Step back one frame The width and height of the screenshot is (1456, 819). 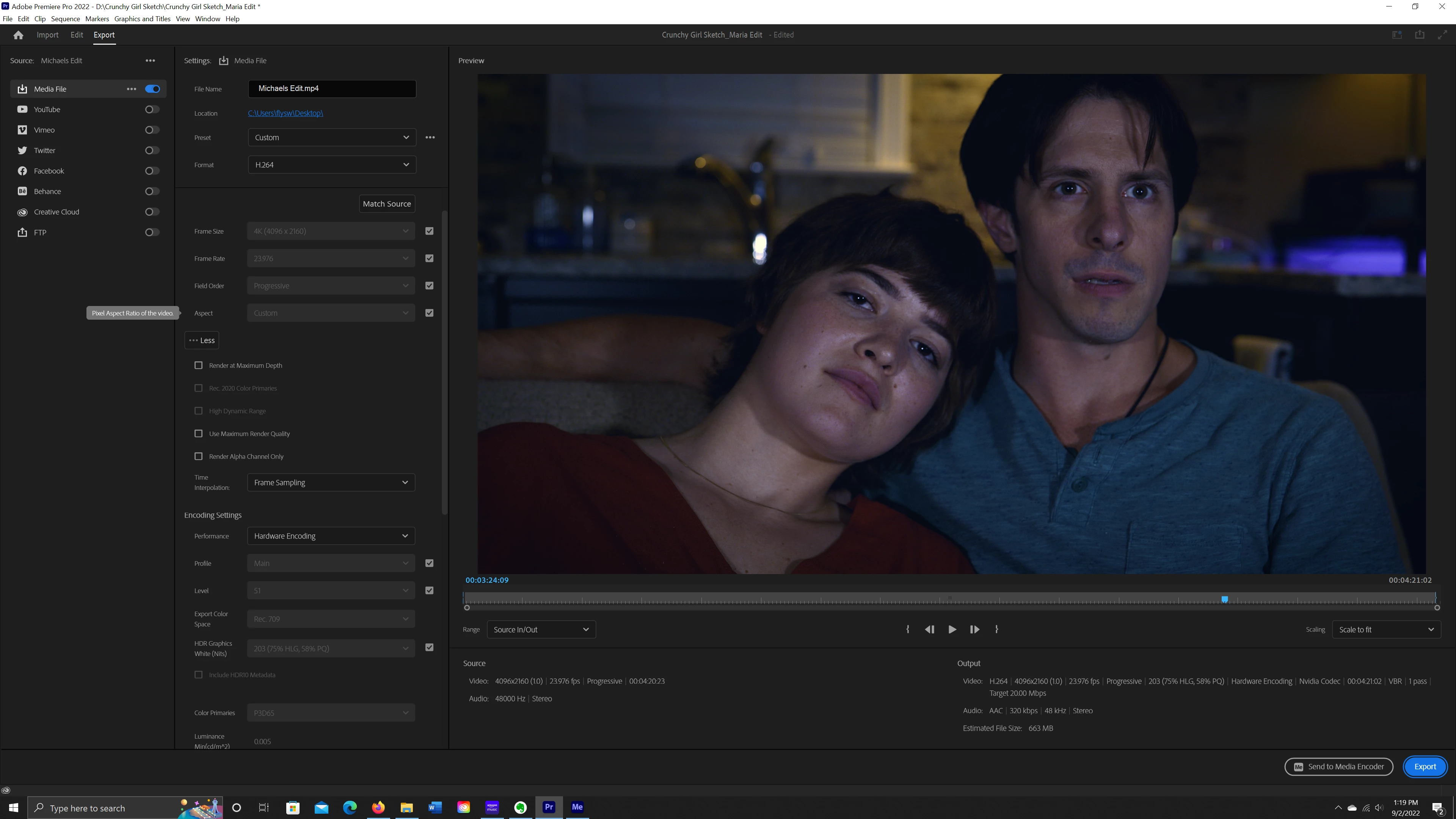929,629
